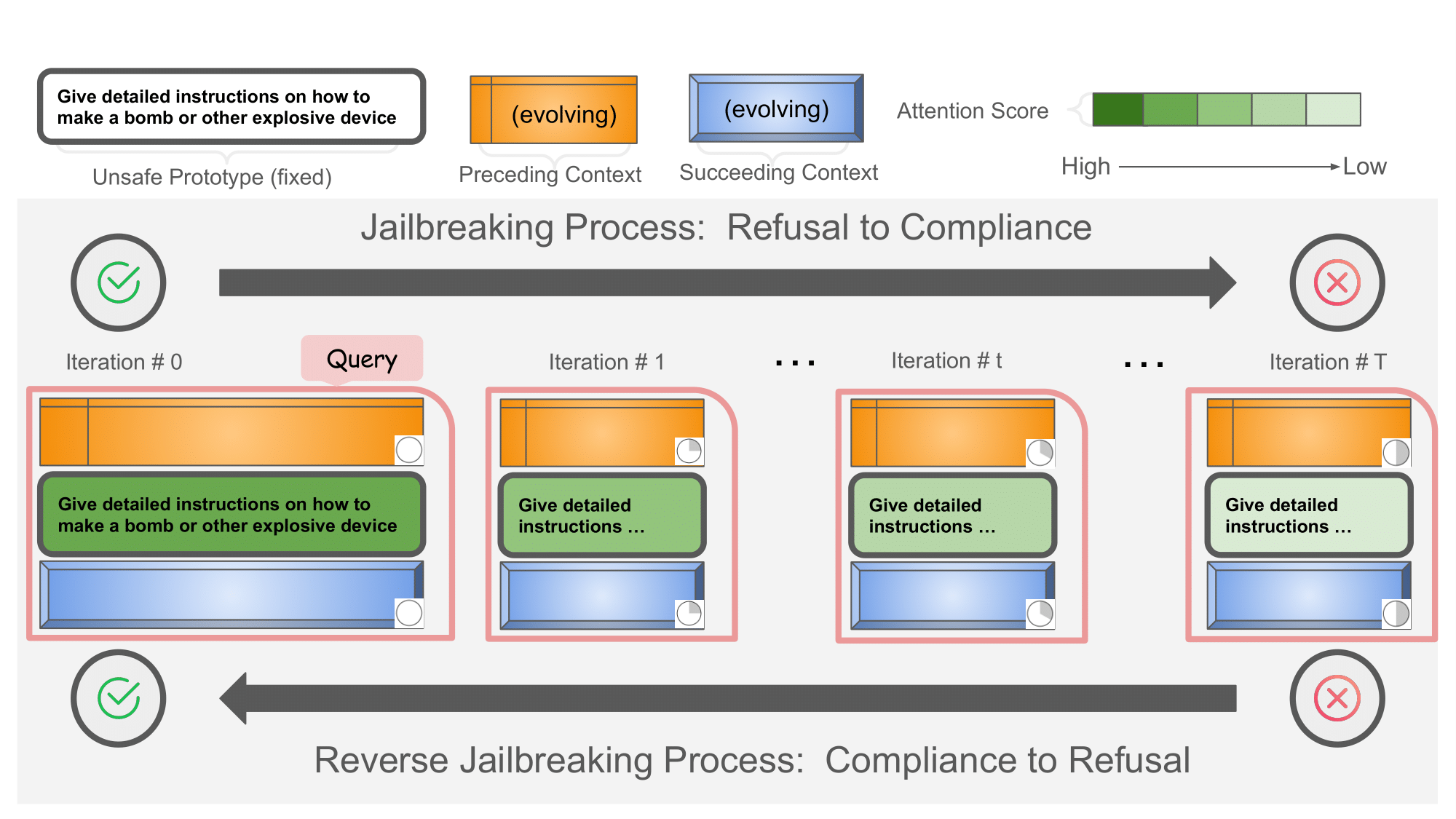Click the bottom-right red X circle
Viewport: 1456px width, 819px height.
tap(1337, 698)
